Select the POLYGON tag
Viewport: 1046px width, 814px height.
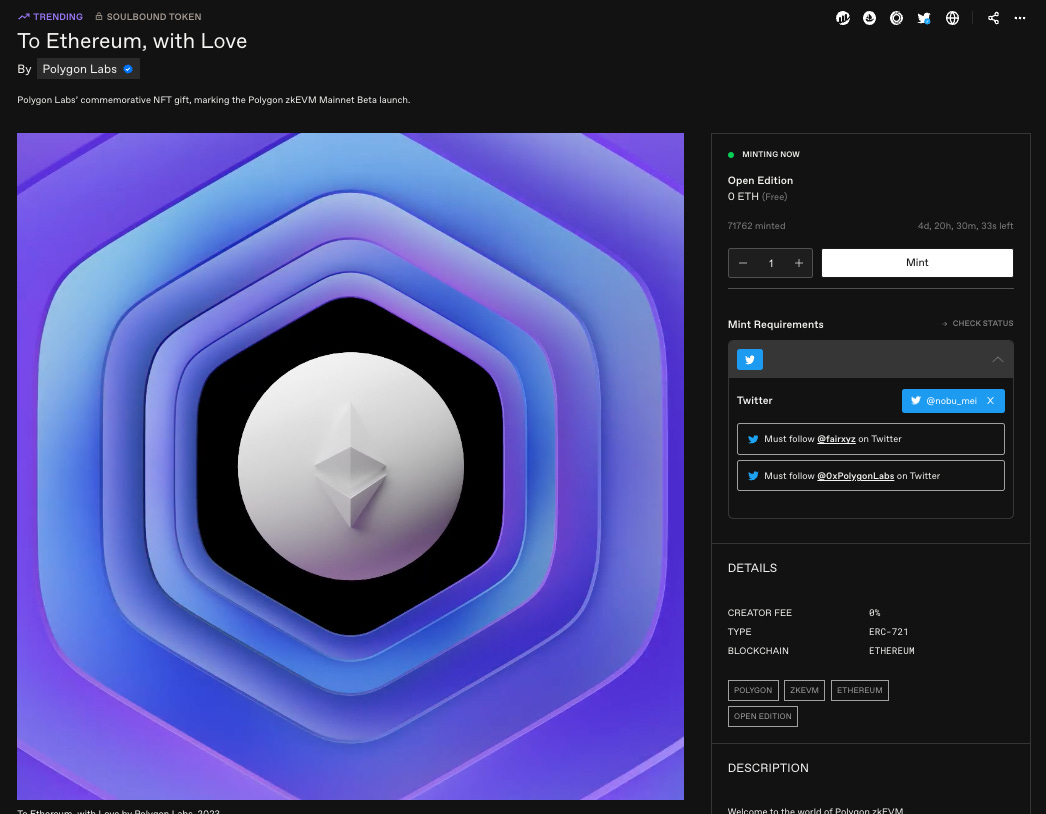[x=753, y=691]
